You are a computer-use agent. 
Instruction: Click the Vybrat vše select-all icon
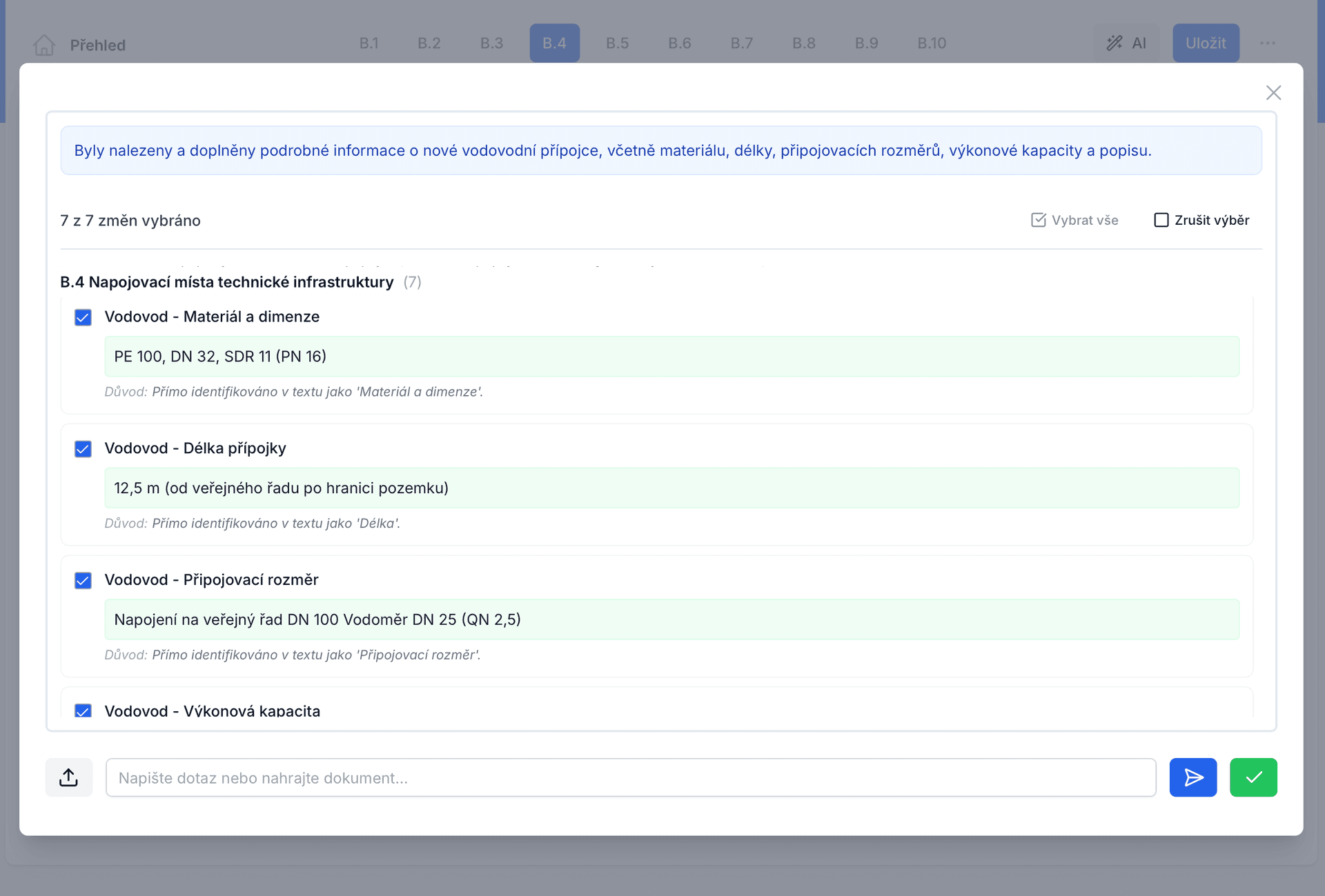tap(1038, 220)
